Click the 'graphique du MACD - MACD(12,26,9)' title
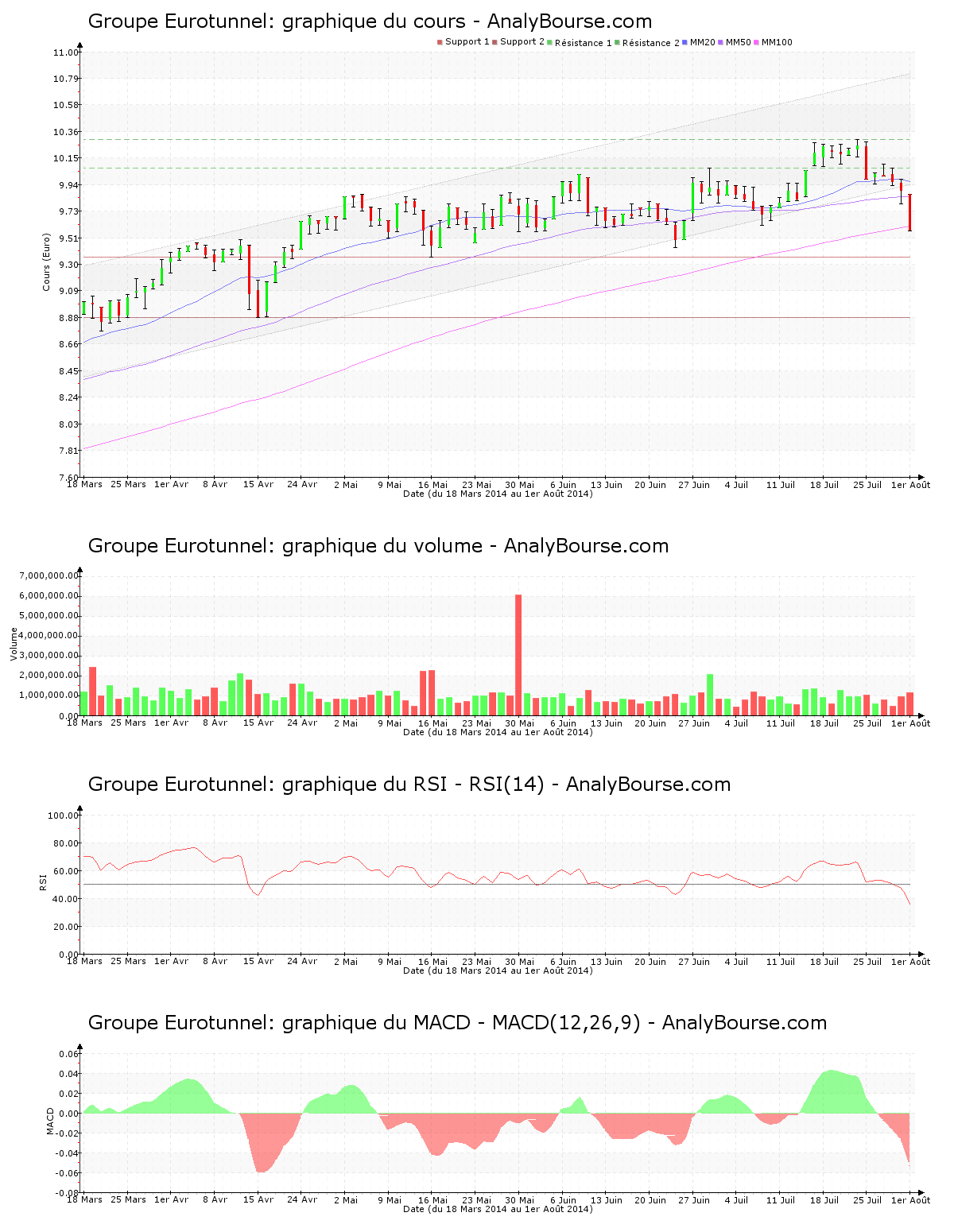The width and height of the screenshot is (954, 1232). (x=457, y=1023)
